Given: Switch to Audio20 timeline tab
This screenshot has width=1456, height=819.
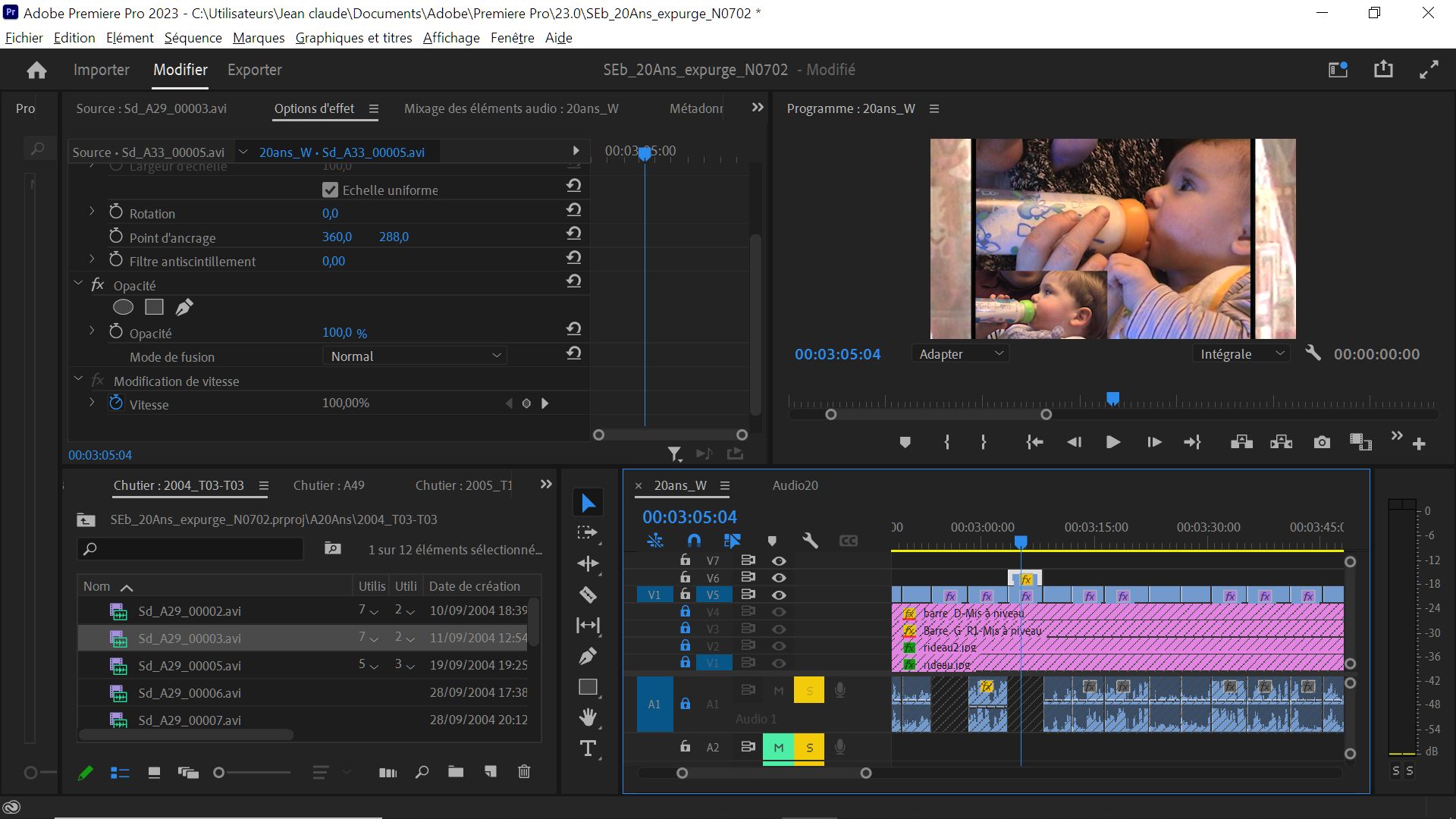Looking at the screenshot, I should click(795, 485).
